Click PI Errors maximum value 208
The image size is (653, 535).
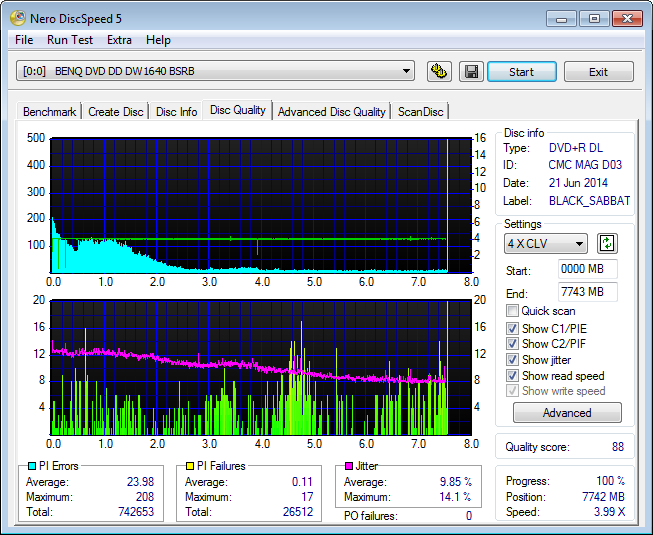click(145, 497)
